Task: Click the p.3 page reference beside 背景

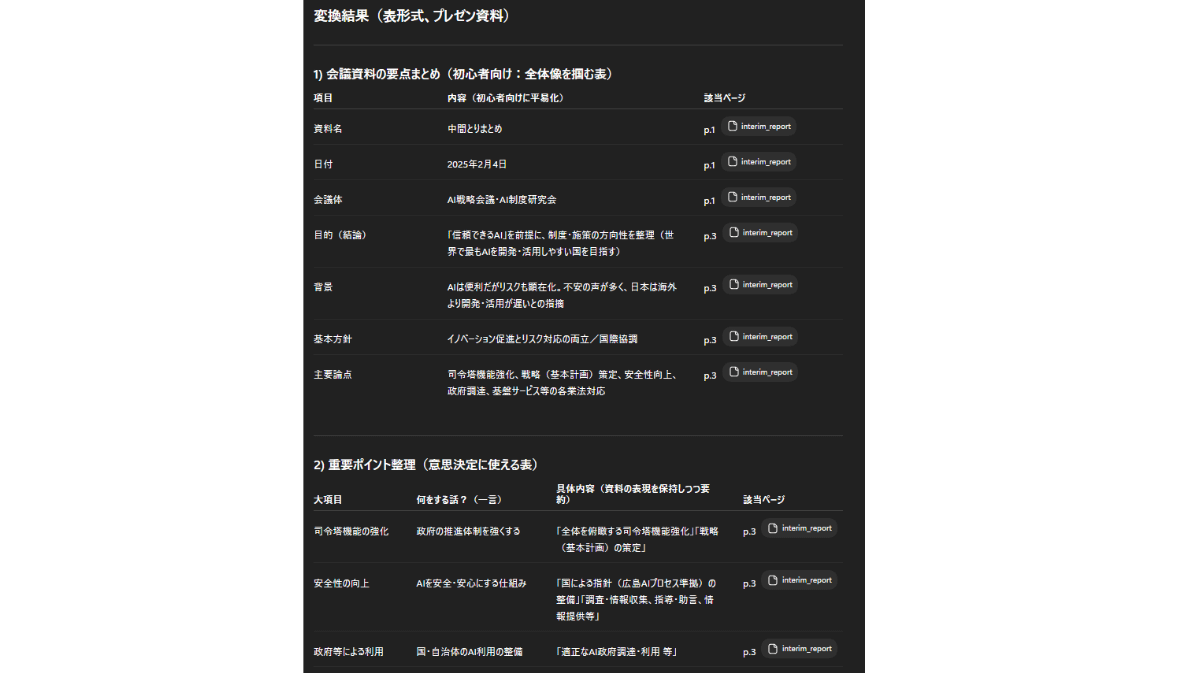Action: tap(710, 287)
